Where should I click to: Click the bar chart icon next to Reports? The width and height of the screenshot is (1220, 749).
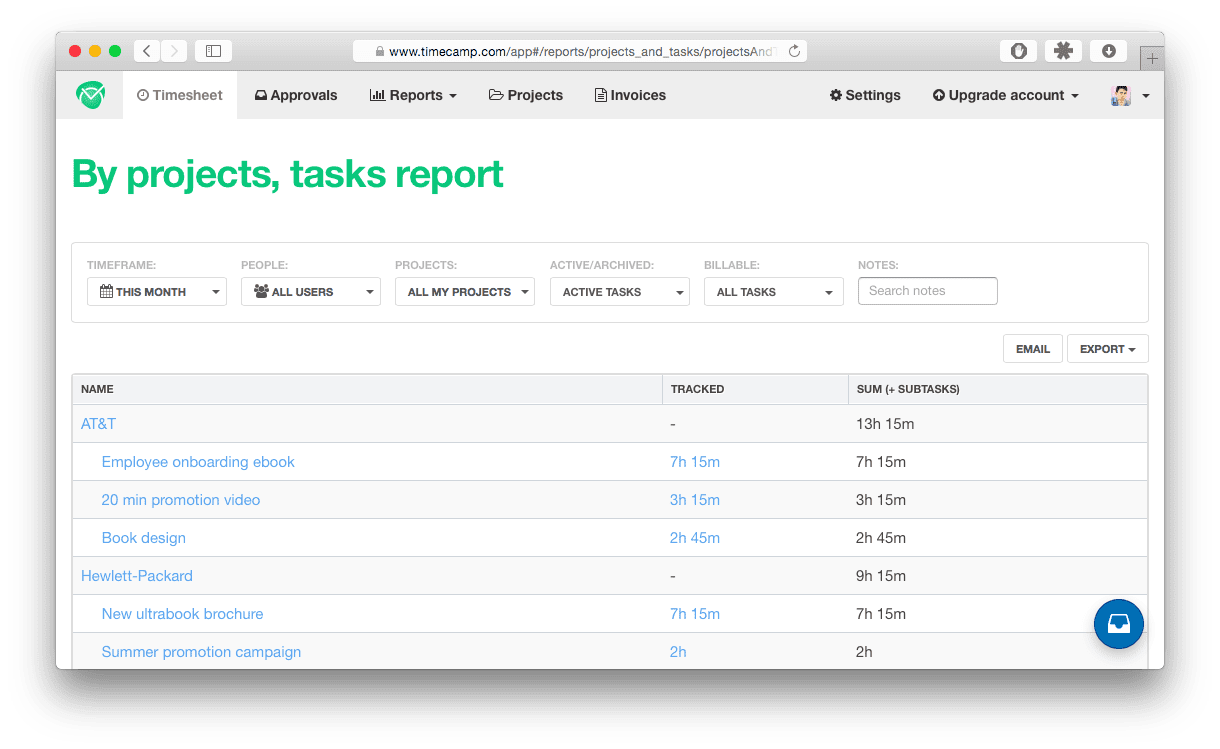(x=378, y=94)
